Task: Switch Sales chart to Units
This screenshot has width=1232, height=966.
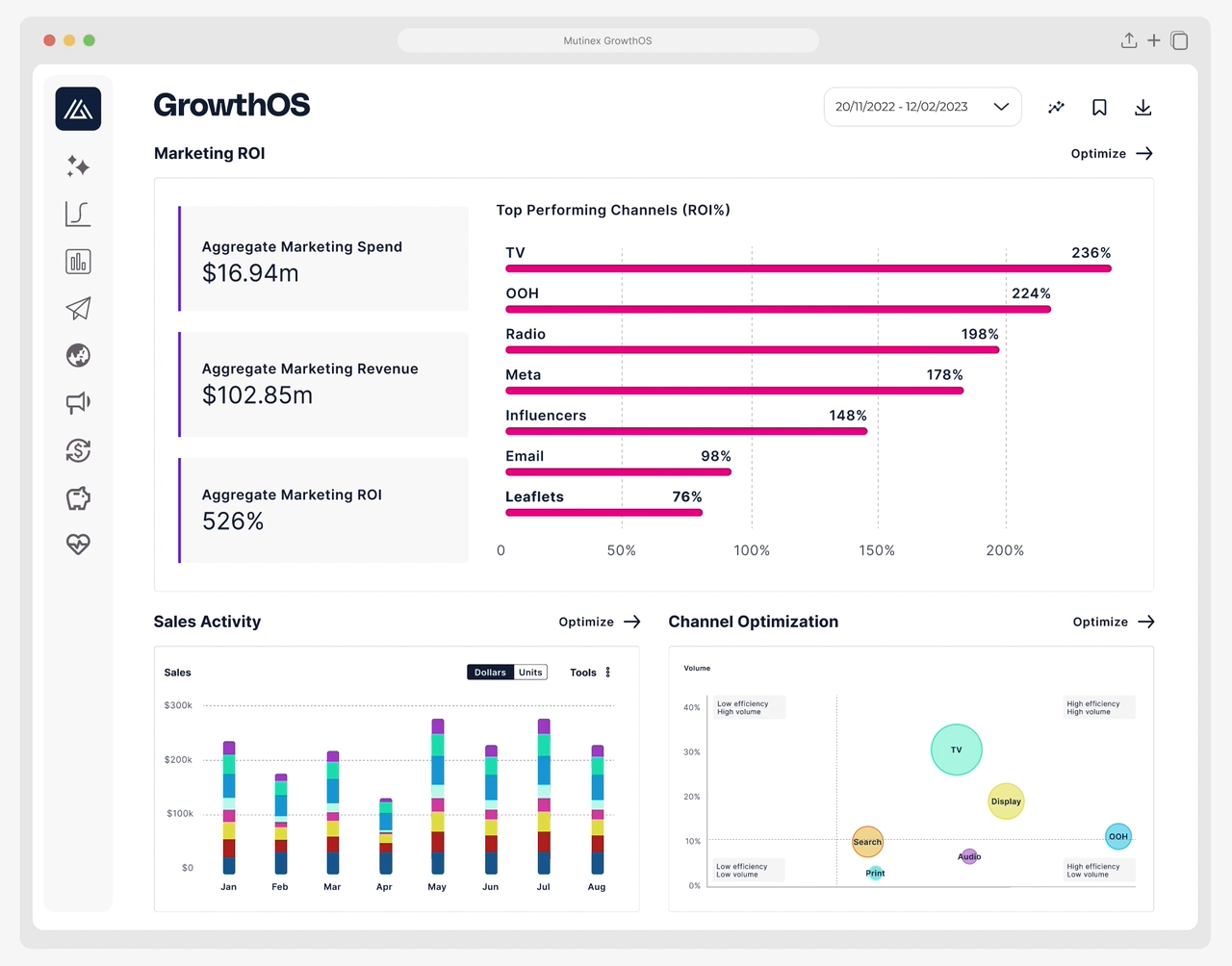Action: pos(530,673)
